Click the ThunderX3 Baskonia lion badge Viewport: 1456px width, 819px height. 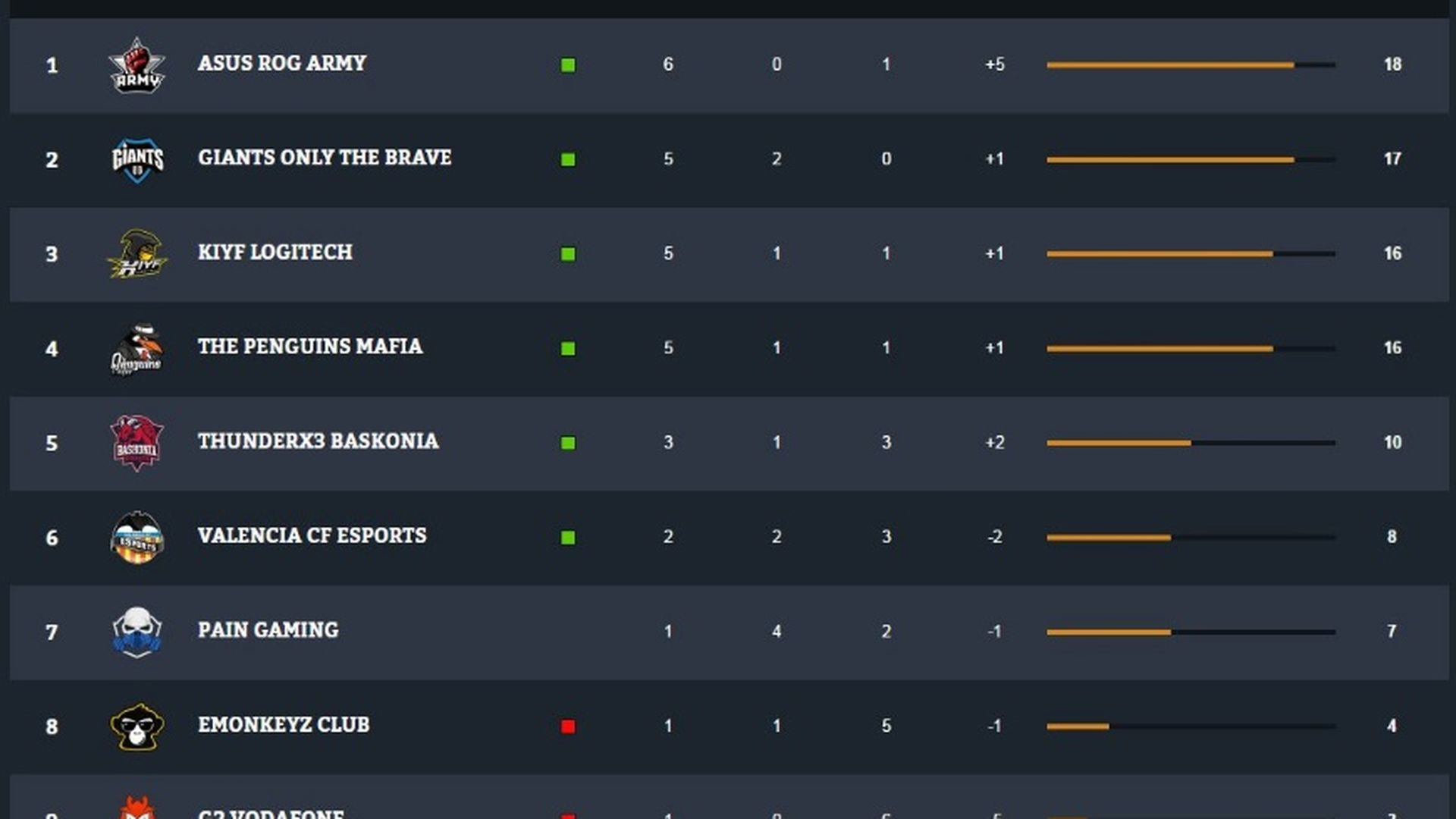[136, 443]
